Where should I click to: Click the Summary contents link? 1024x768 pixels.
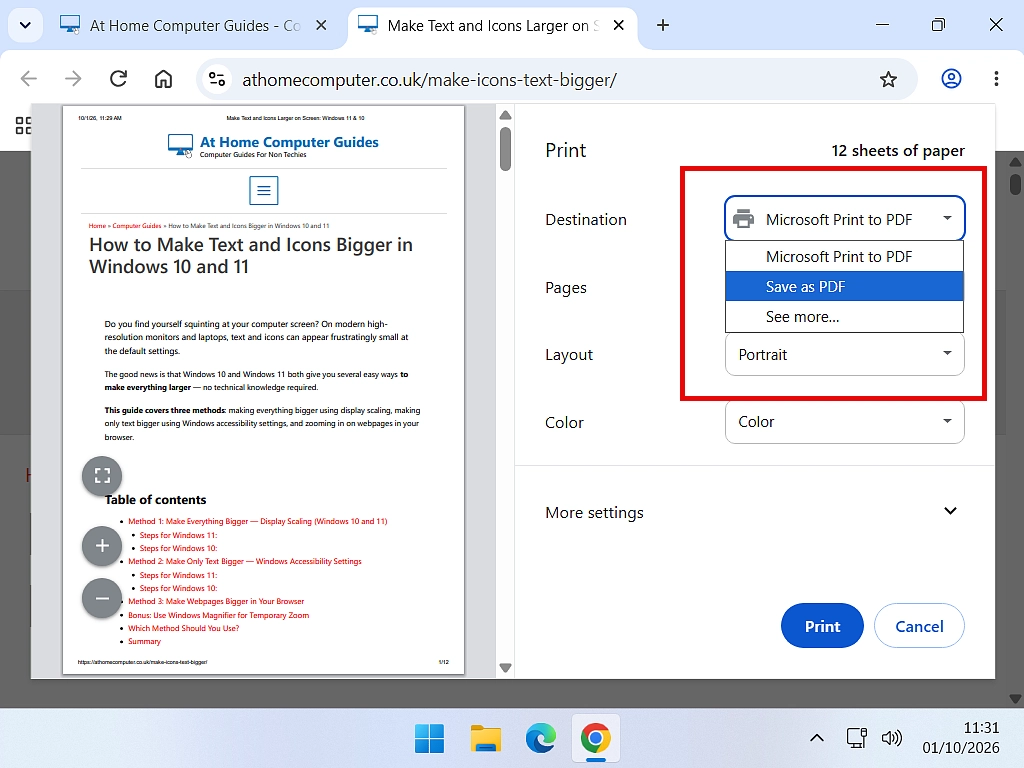point(144,641)
